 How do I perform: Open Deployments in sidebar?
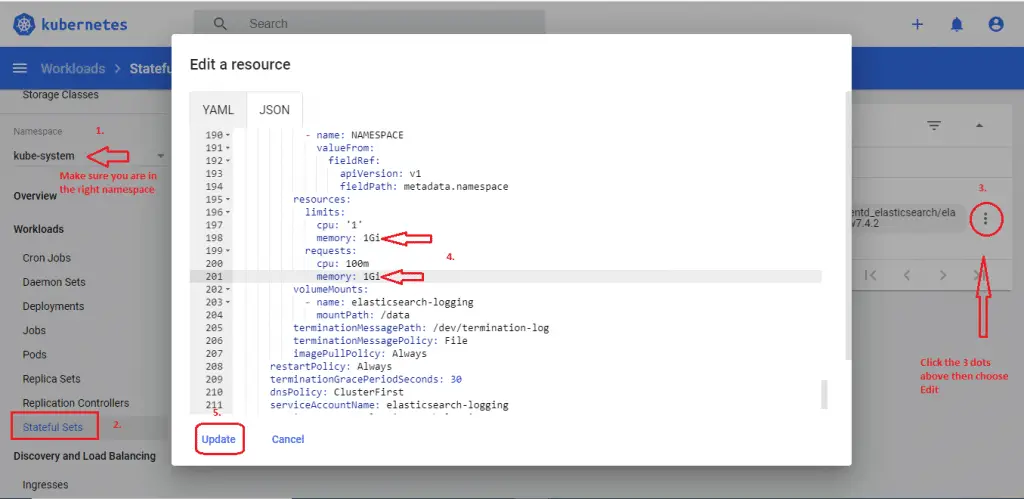point(54,306)
